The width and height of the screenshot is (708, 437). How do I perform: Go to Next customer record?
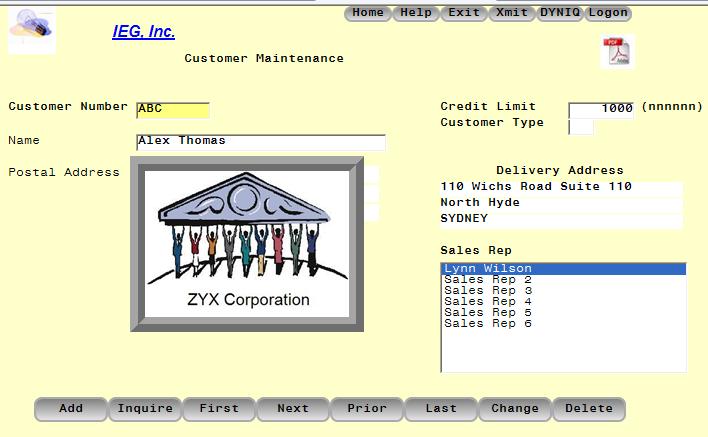pos(293,409)
